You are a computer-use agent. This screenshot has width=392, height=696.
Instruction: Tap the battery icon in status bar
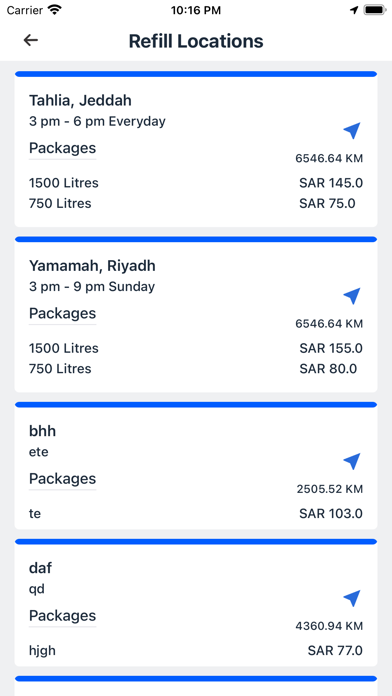[375, 10]
